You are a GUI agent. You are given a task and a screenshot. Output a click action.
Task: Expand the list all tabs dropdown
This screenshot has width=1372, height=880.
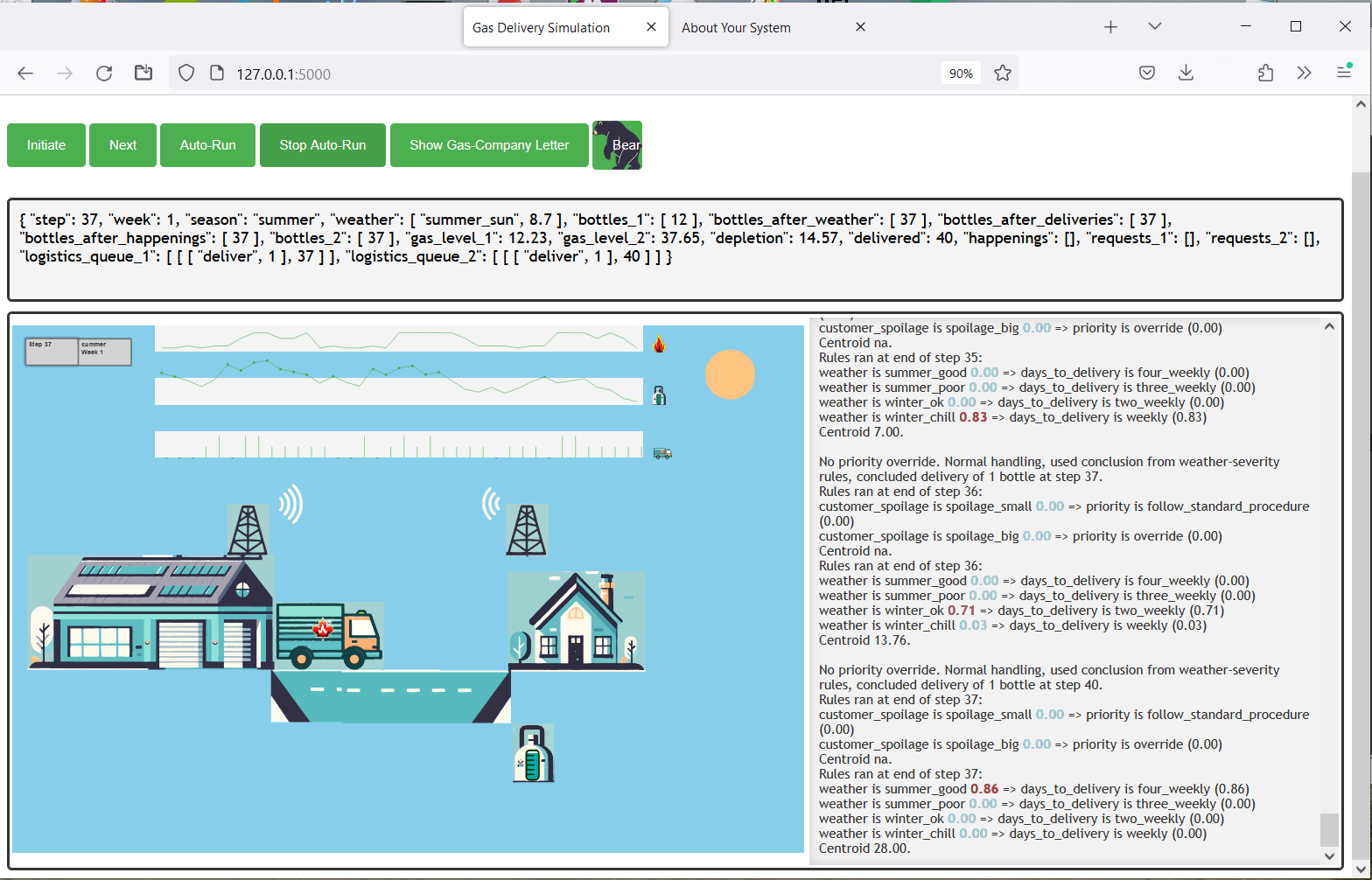pyautogui.click(x=1155, y=27)
